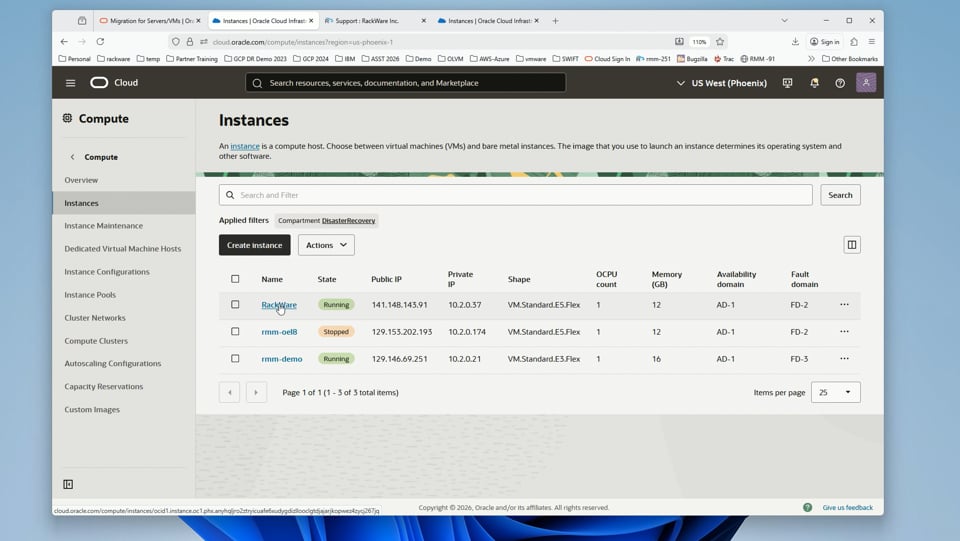This screenshot has width=960, height=541.
Task: Open the items per page dropdown
Action: [x=836, y=392]
